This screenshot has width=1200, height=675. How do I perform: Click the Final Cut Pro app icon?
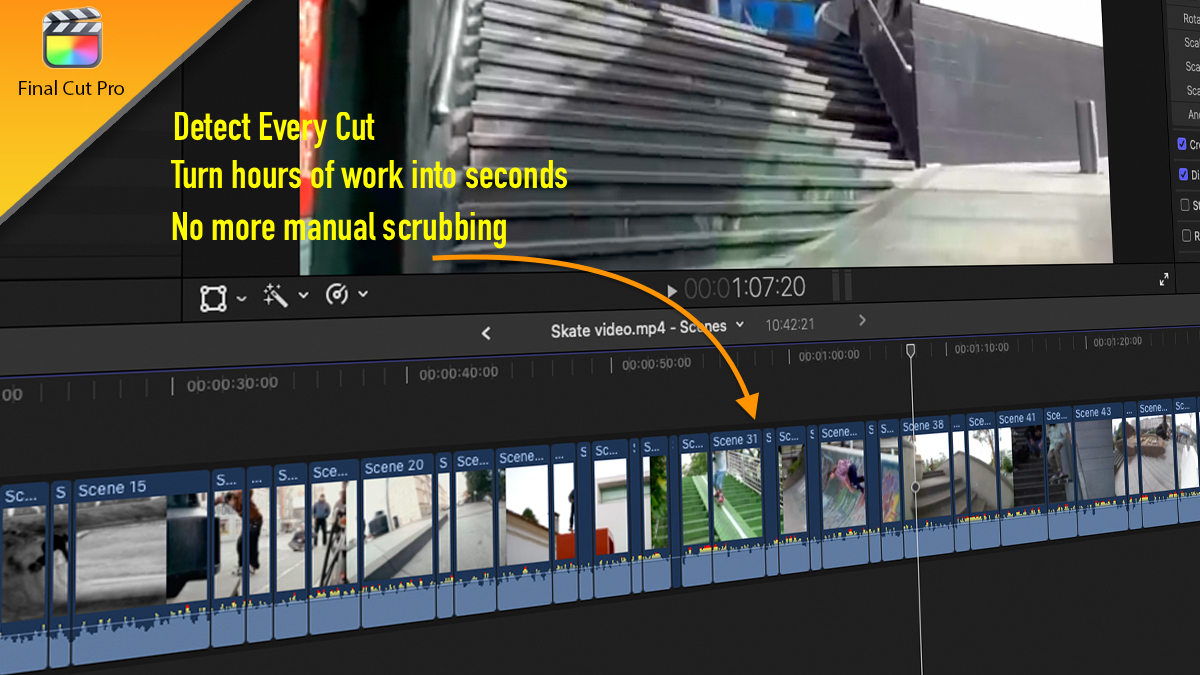[72, 38]
